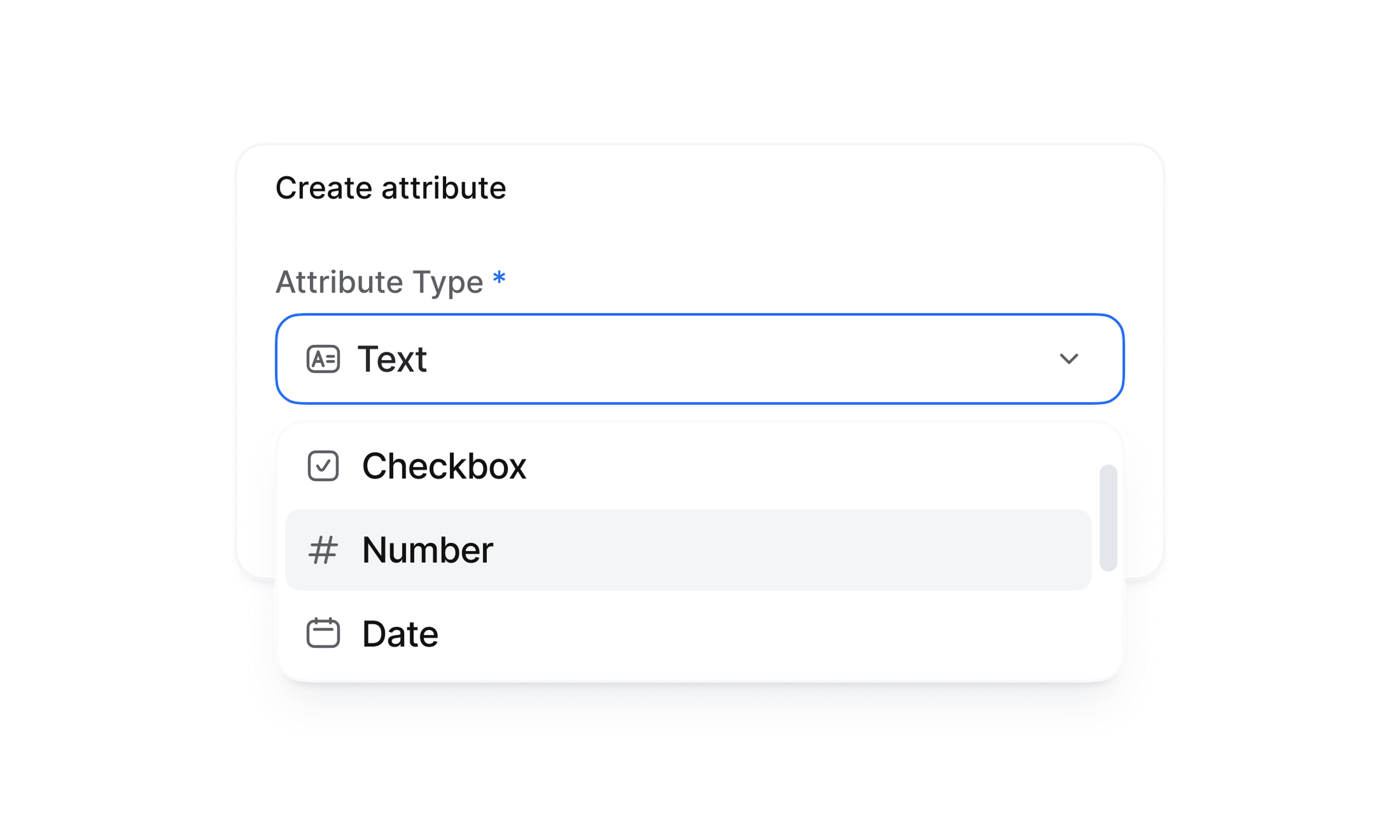Click the calendar icon beside Date
The width and height of the screenshot is (1400, 840).
tap(323, 633)
